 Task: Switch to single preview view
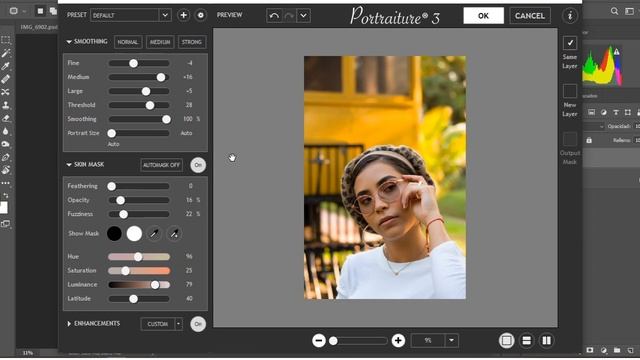pyautogui.click(x=507, y=340)
